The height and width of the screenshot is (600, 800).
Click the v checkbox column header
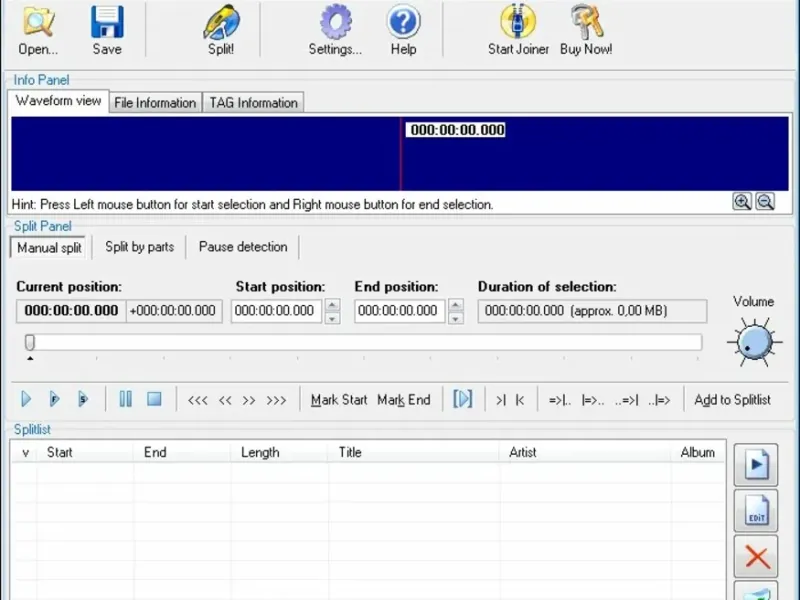coord(24,453)
